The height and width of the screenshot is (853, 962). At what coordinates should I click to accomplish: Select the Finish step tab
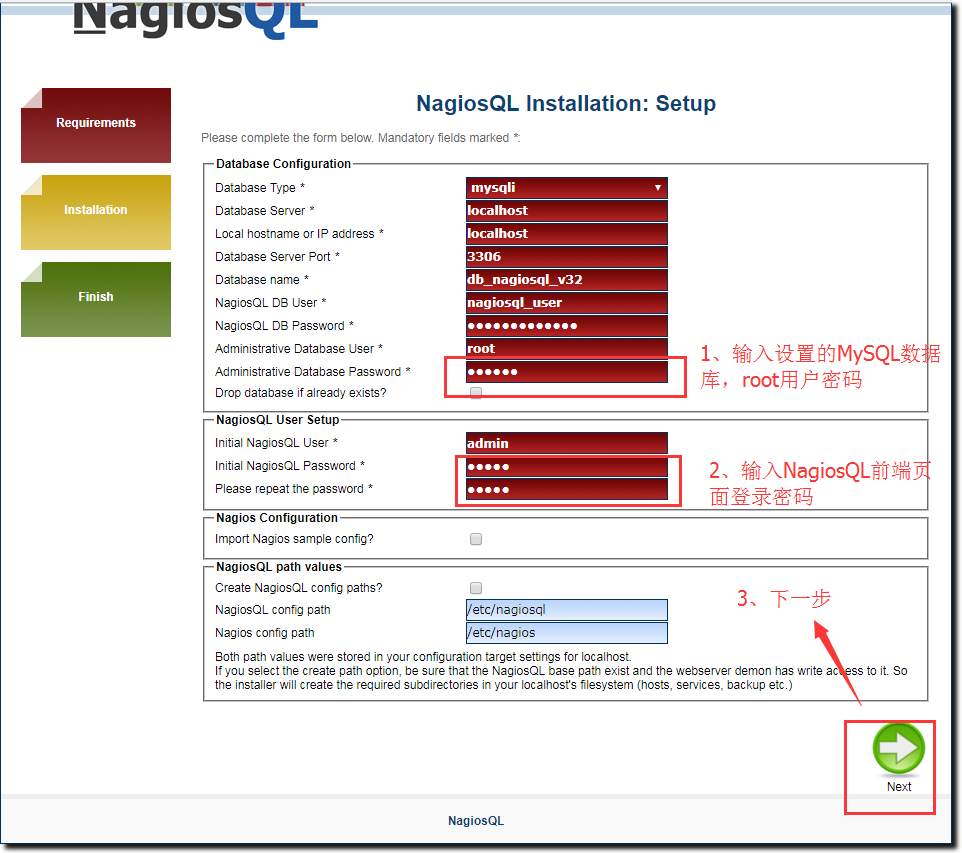[x=96, y=299]
